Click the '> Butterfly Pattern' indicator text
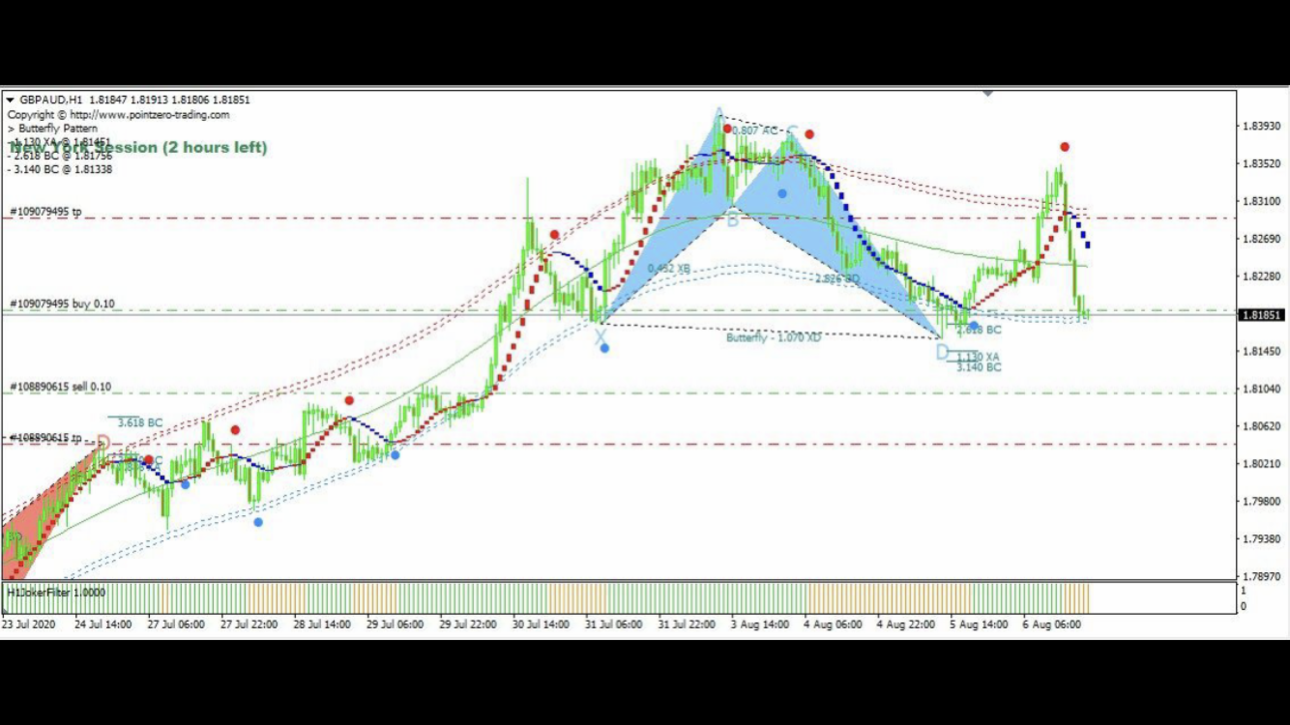The image size is (1290, 725). pos(53,129)
